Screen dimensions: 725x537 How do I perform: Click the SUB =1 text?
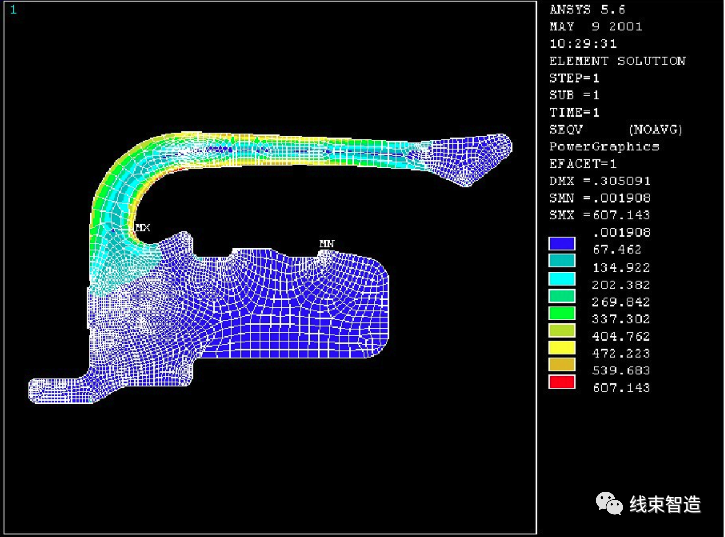(574, 95)
